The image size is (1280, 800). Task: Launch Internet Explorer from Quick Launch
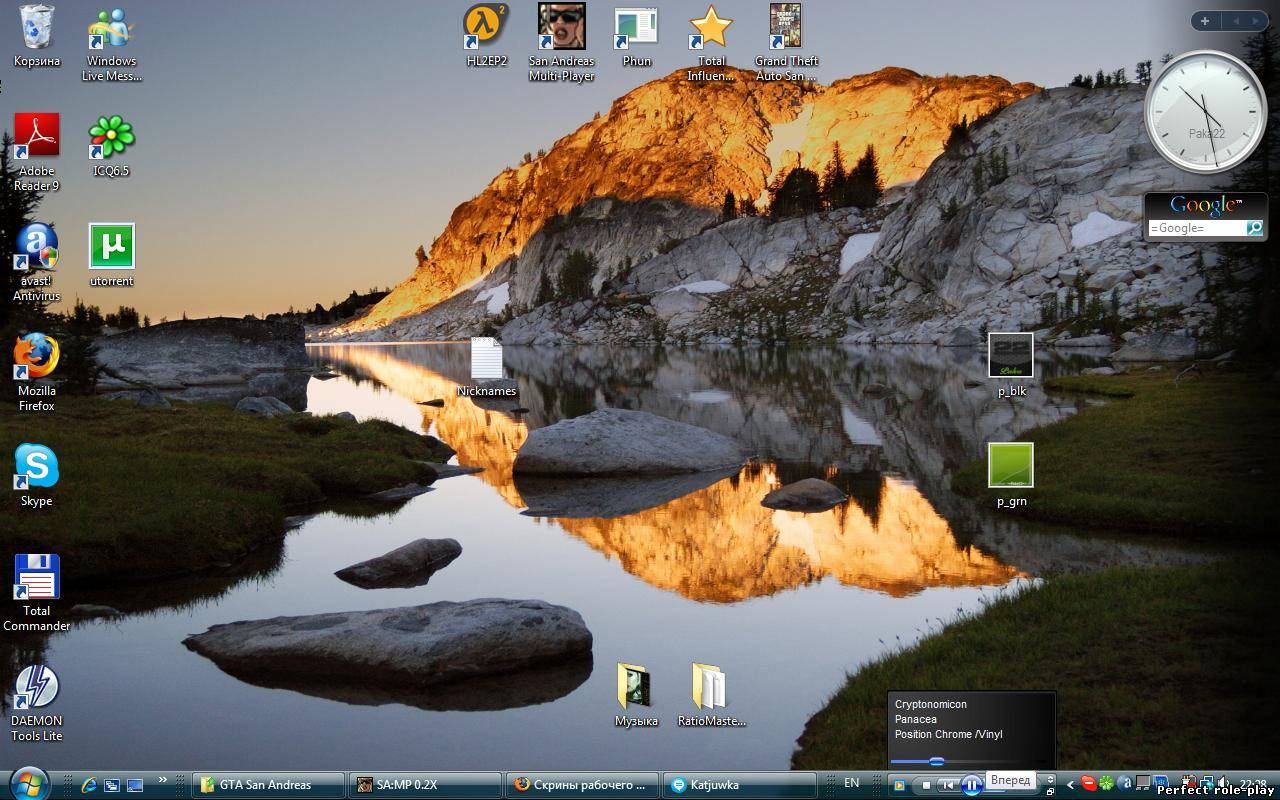click(x=89, y=785)
